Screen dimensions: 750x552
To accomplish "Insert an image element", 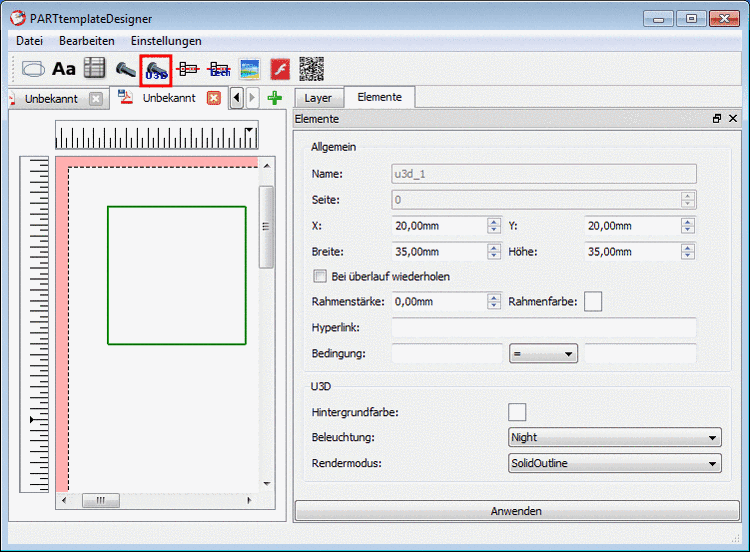I will coord(250,69).
